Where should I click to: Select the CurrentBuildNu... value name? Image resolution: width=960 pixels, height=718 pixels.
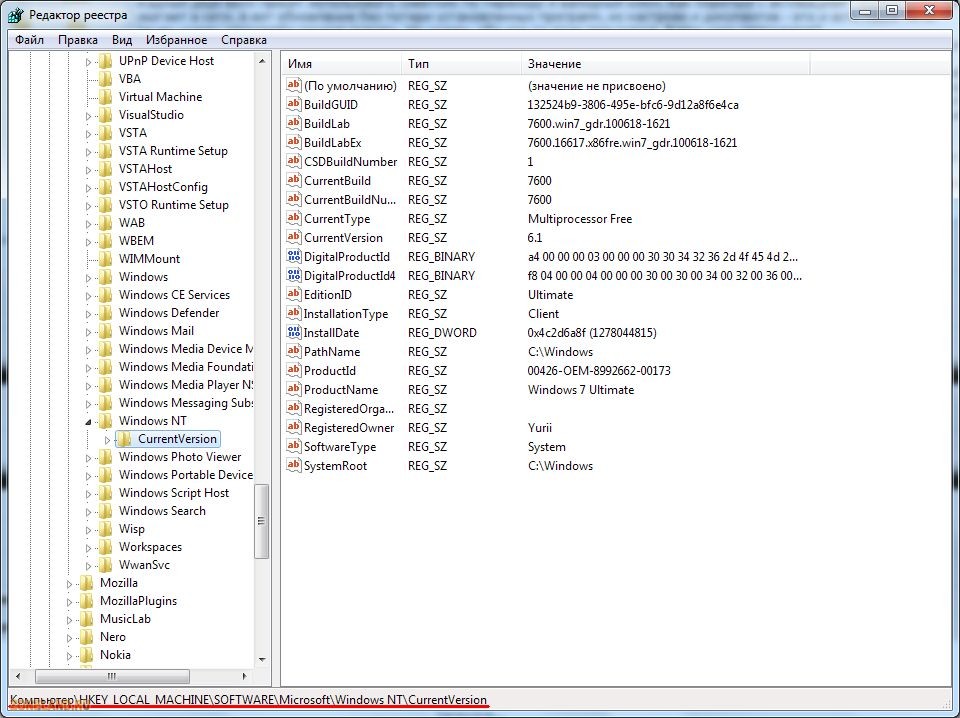[x=350, y=200]
